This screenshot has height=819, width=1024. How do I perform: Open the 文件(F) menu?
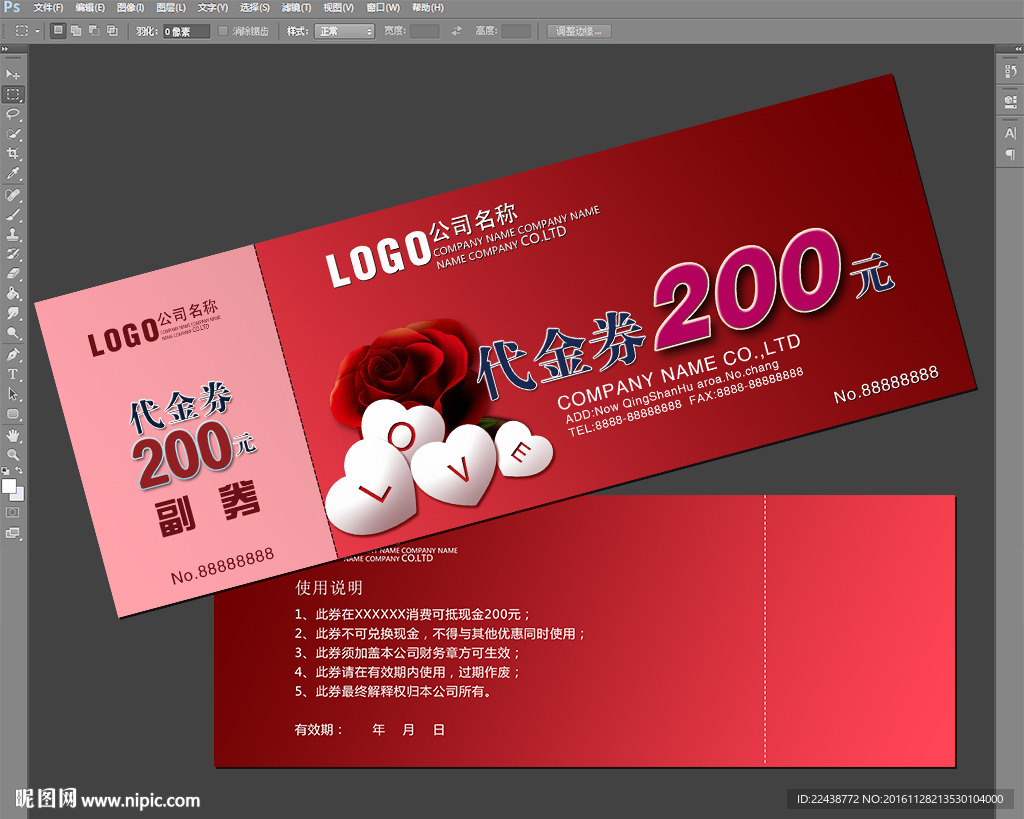48,8
